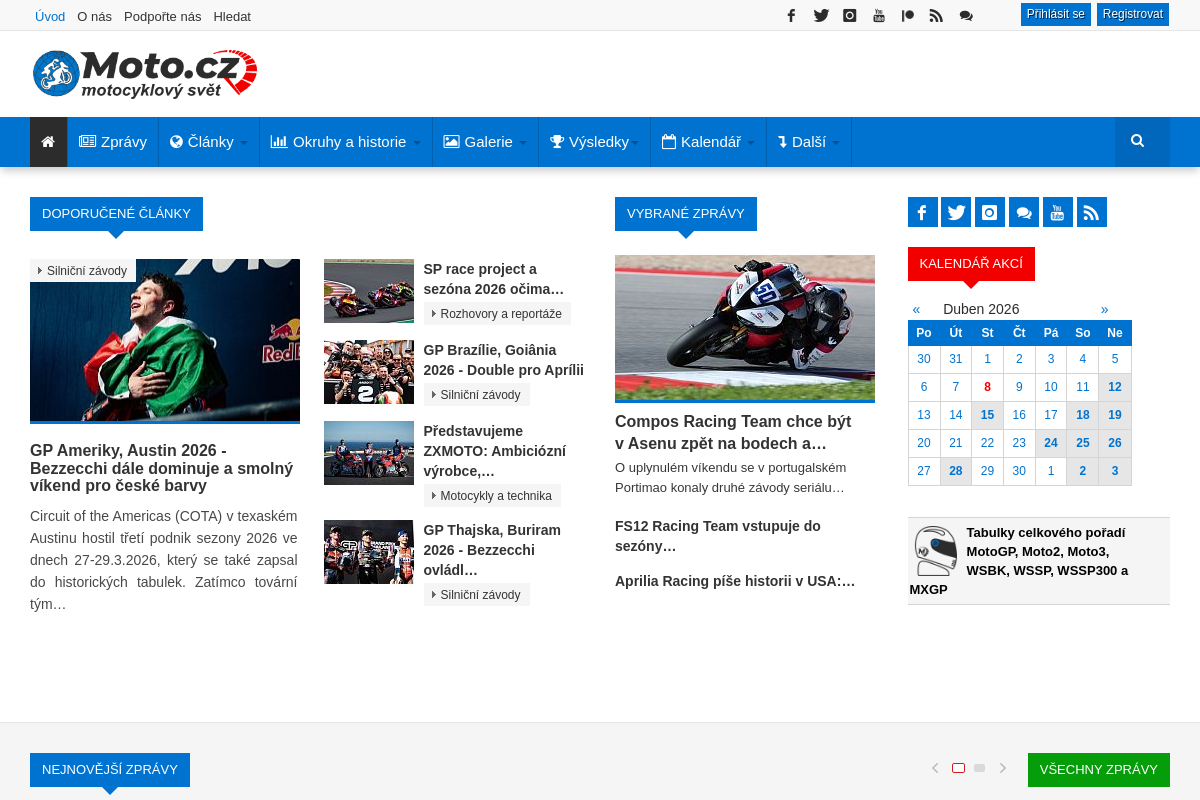Click the blue Instagram sidebar button

[990, 212]
